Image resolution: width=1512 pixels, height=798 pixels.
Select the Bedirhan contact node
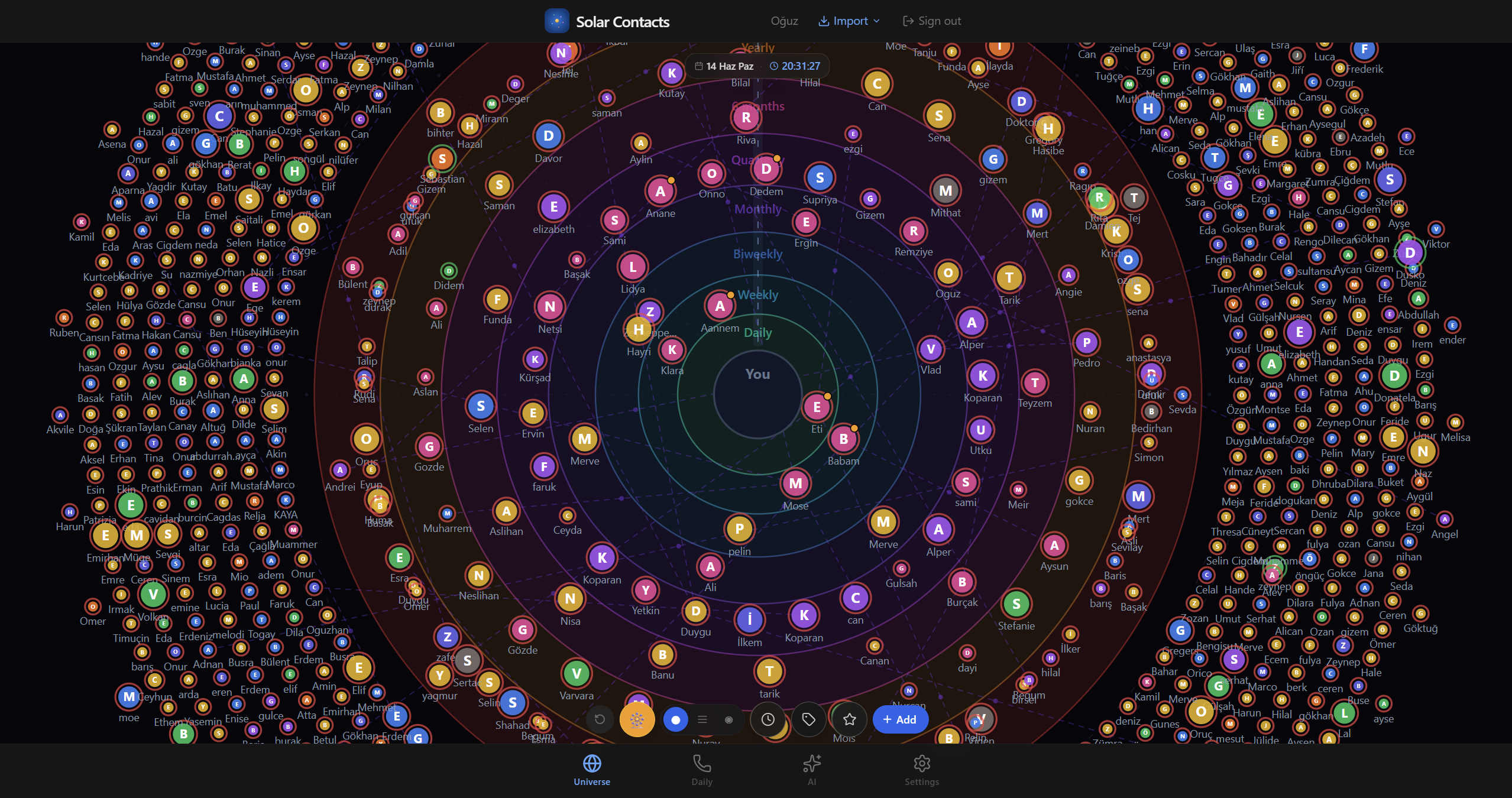pyautogui.click(x=1151, y=411)
